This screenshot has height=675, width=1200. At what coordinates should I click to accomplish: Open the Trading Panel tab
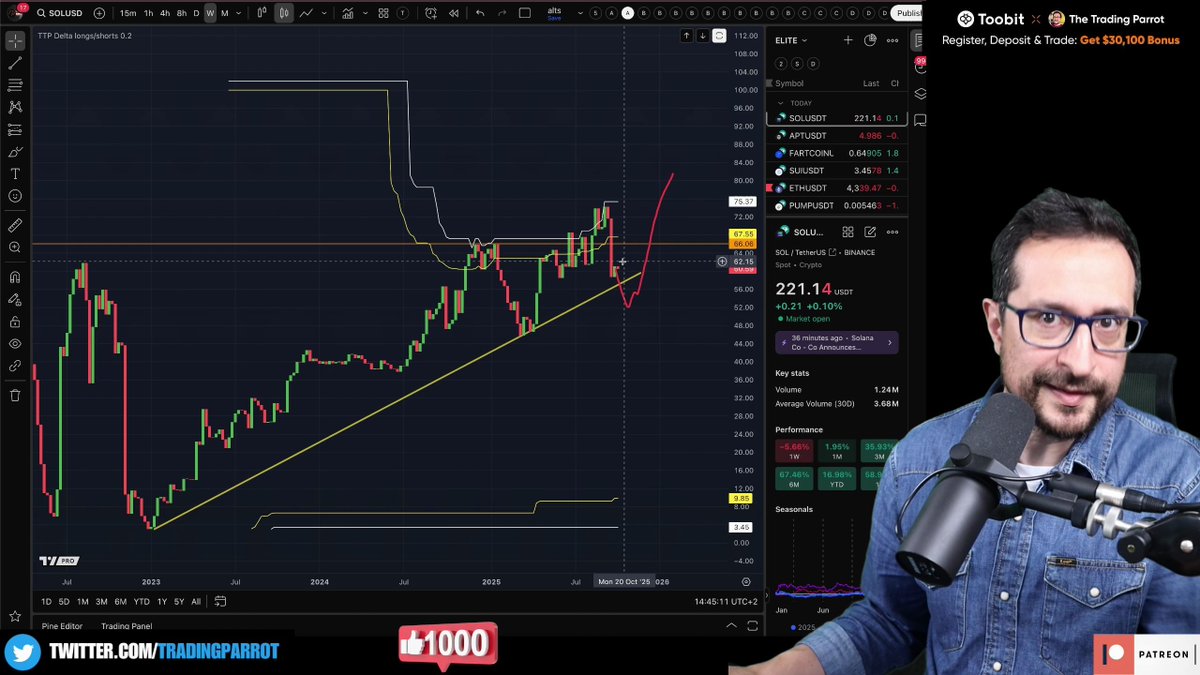pos(127,626)
